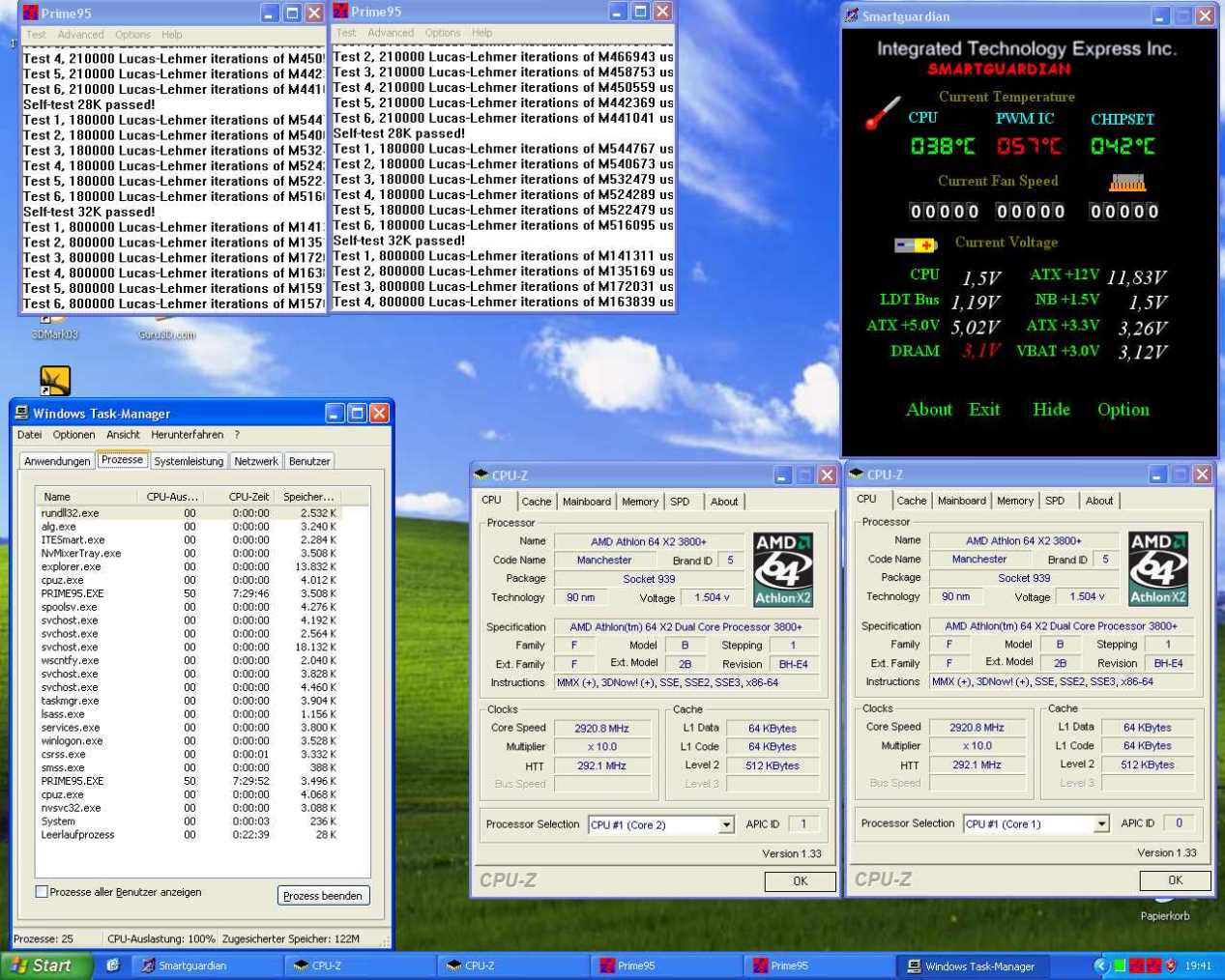Click OK in Core 1 CPU-Z window
Viewport: 1225px width, 980px height.
(x=1176, y=880)
